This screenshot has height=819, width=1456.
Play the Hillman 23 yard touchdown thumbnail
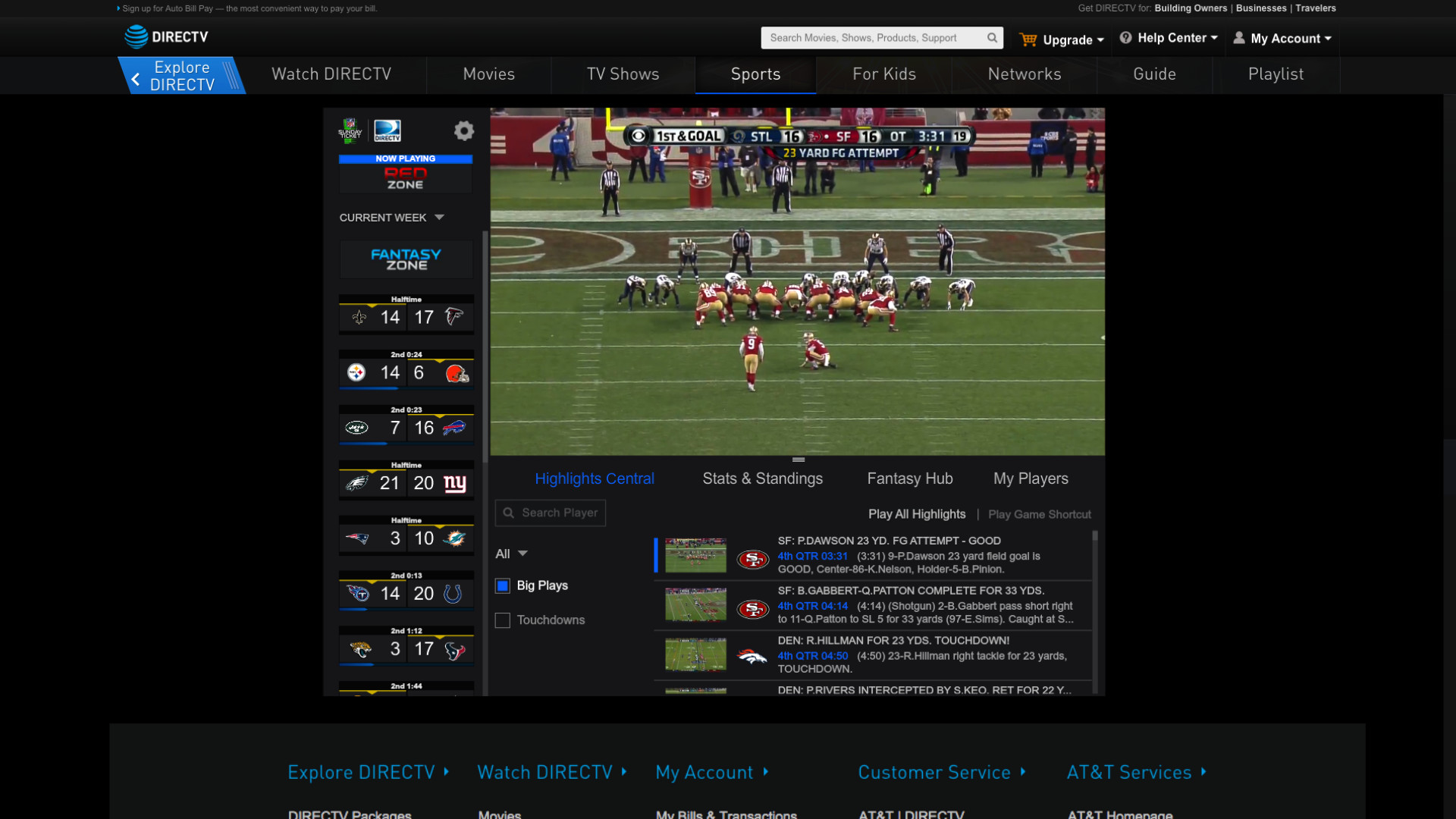pyautogui.click(x=695, y=654)
